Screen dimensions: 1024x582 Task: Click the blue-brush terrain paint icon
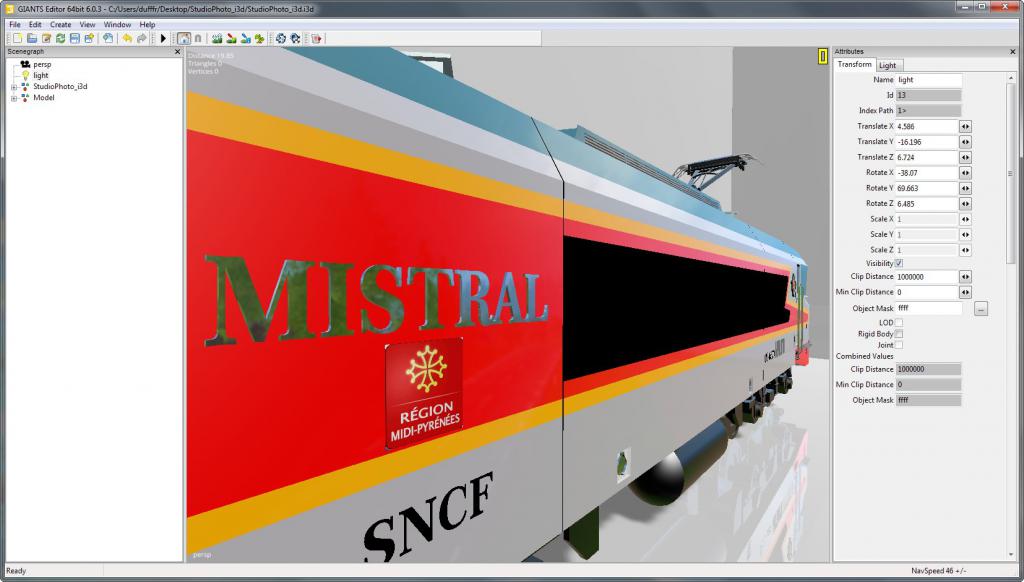[x=246, y=39]
